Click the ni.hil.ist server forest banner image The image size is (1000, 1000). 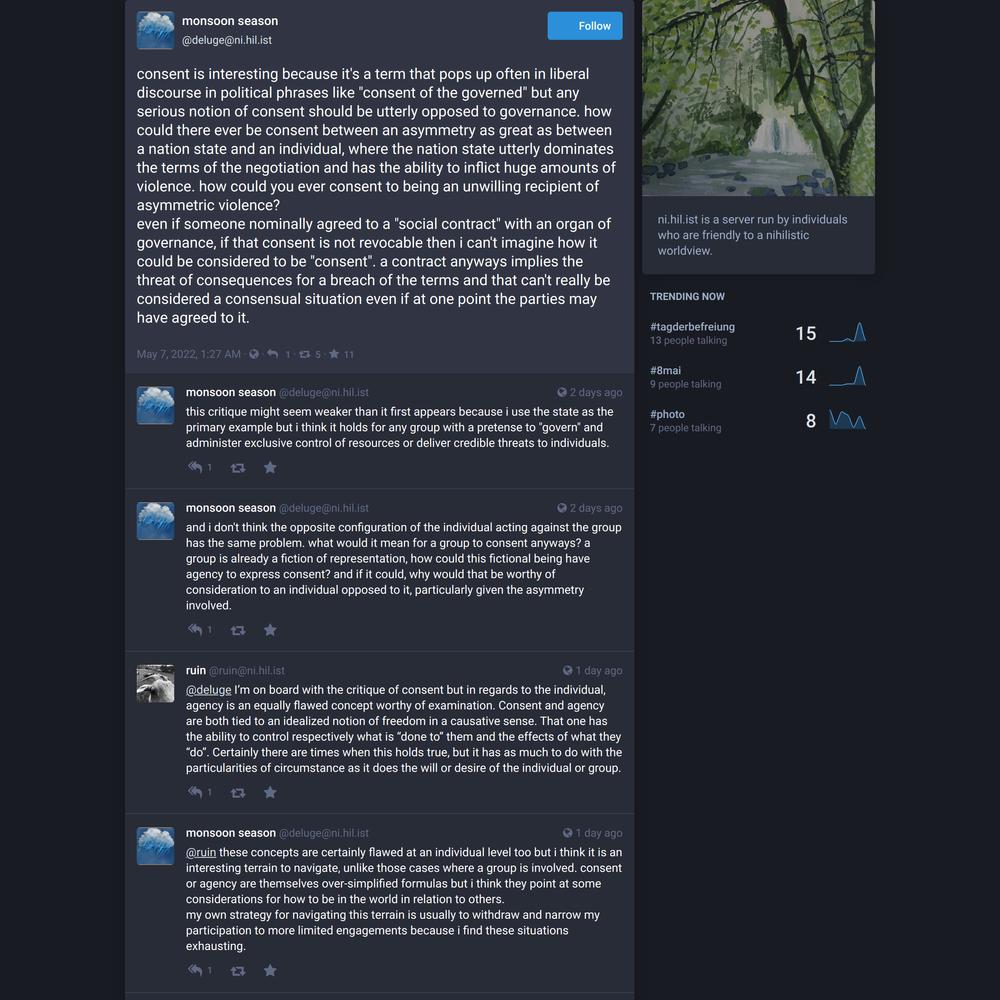click(x=758, y=98)
